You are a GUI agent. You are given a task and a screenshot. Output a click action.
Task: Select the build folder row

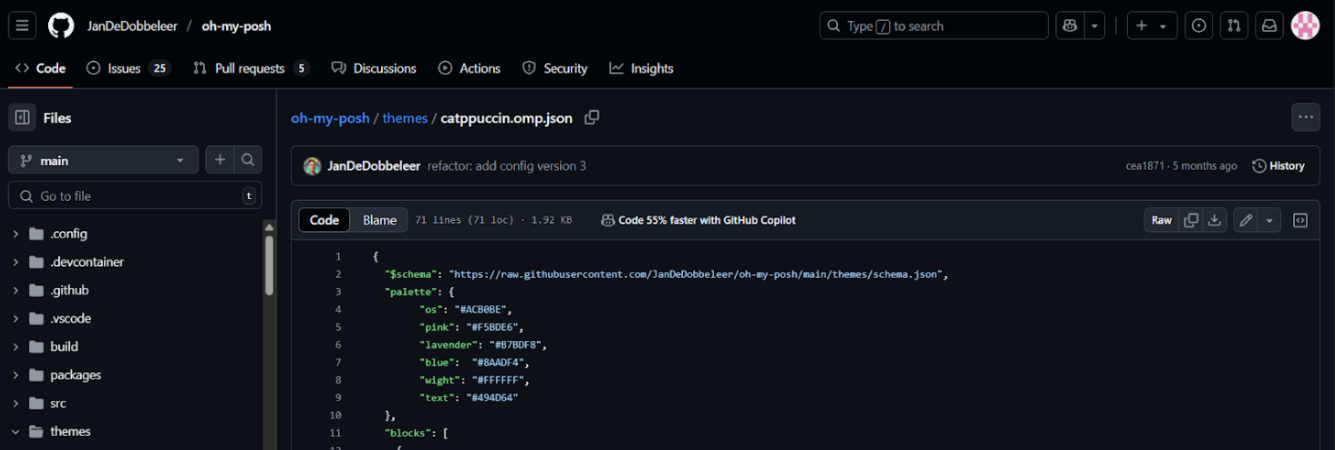click(x=135, y=347)
